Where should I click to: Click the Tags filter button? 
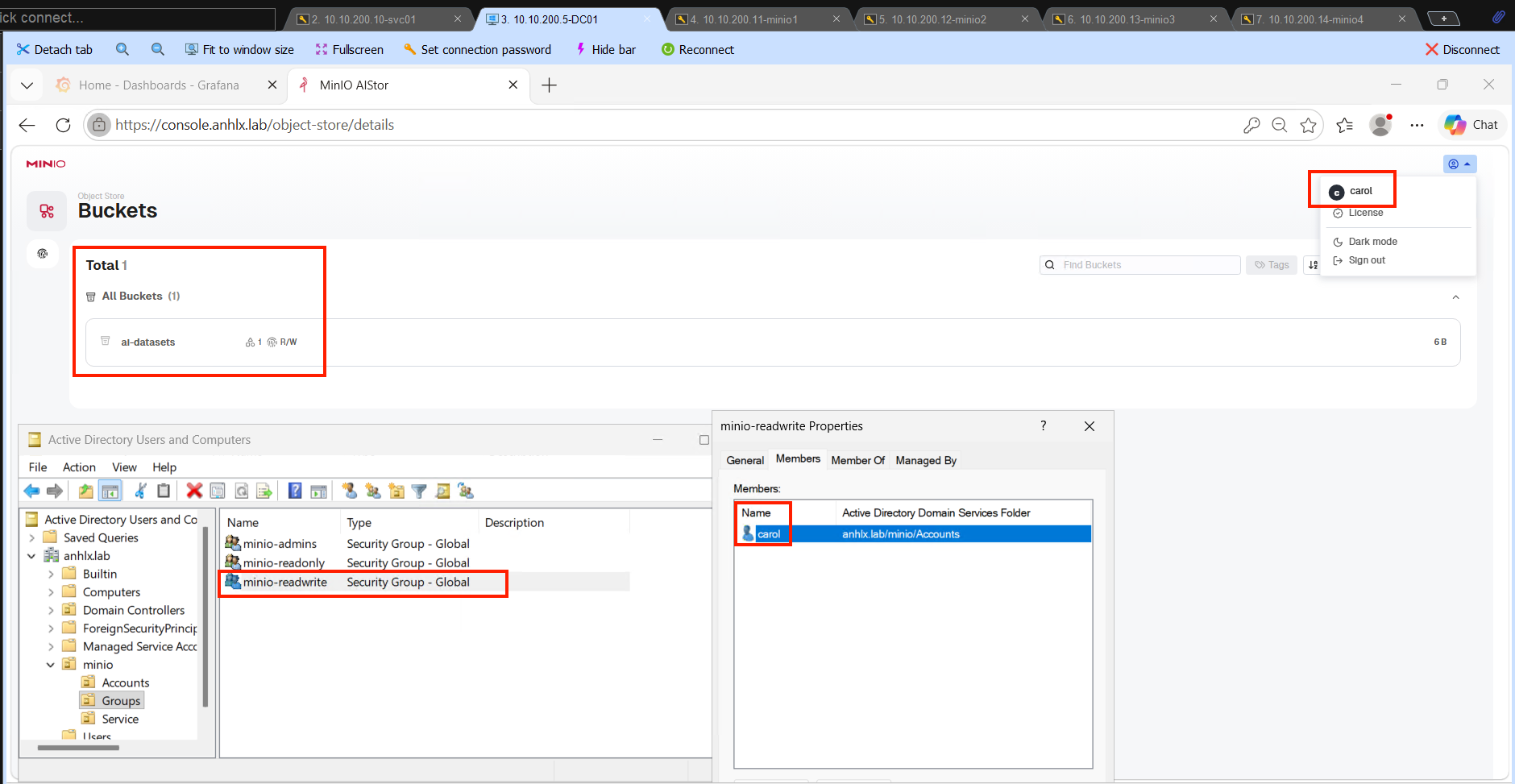click(1272, 265)
